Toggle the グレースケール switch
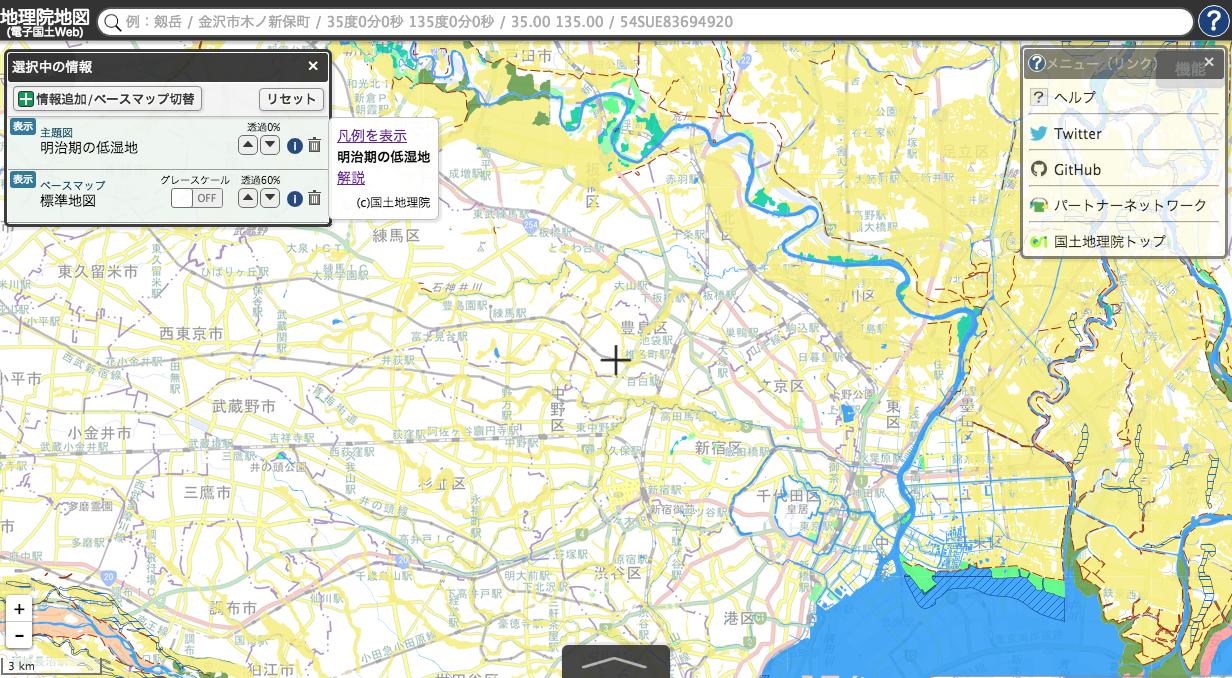 pos(196,198)
